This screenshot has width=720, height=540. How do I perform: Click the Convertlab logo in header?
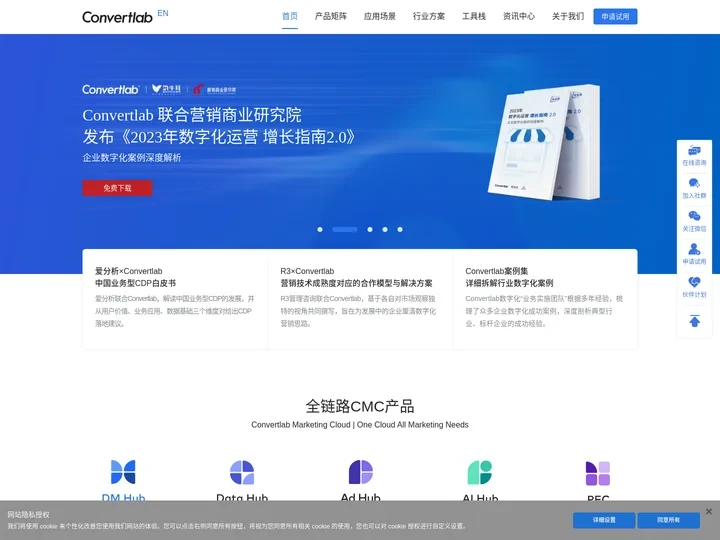117,17
